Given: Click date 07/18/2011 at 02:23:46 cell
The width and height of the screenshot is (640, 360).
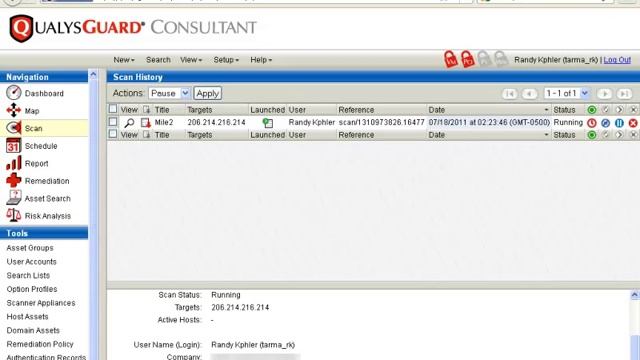Looking at the screenshot, I should 489,122.
